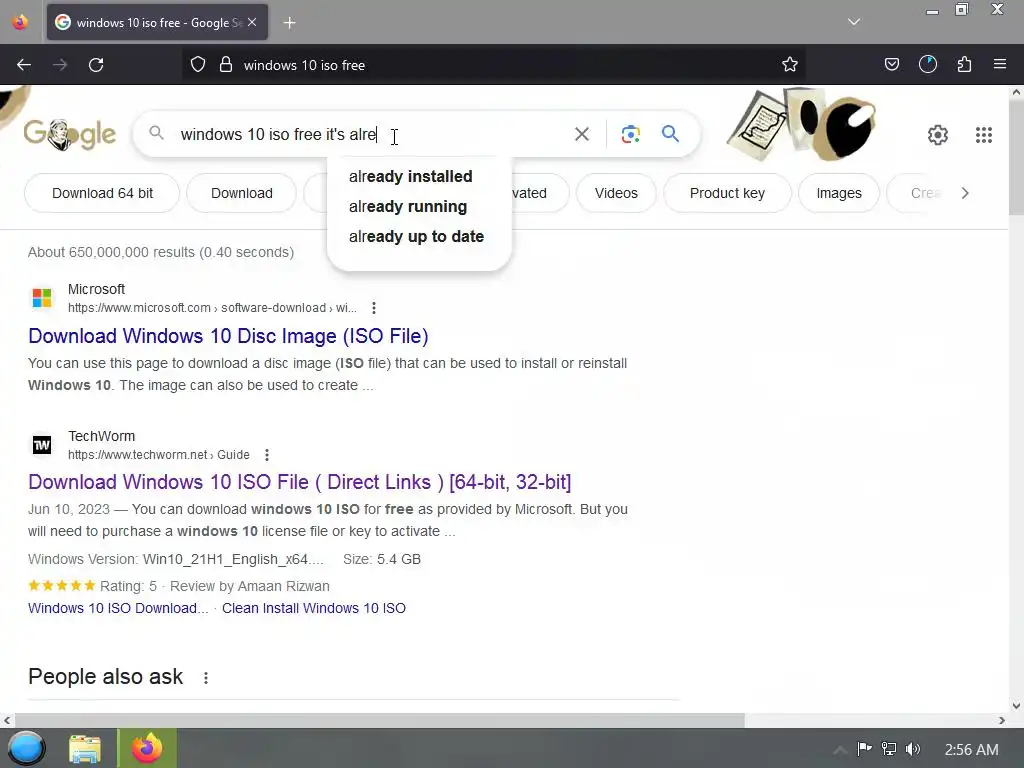Switch to the Images filter
The image size is (1024, 768).
[839, 193]
